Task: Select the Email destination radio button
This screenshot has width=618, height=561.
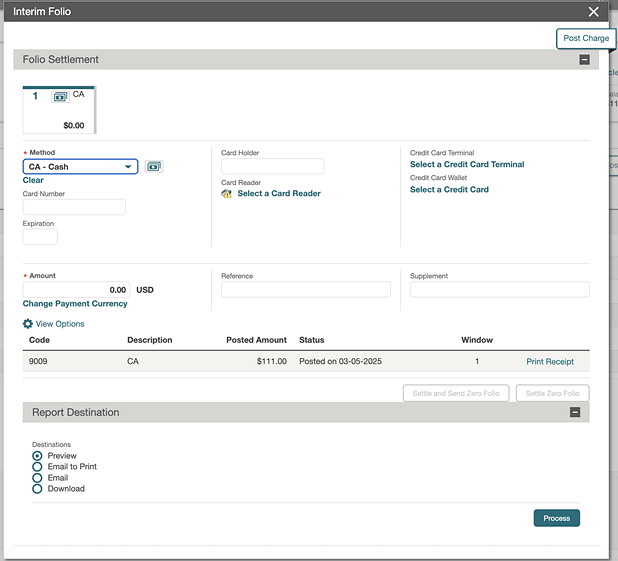Action: coord(37,478)
